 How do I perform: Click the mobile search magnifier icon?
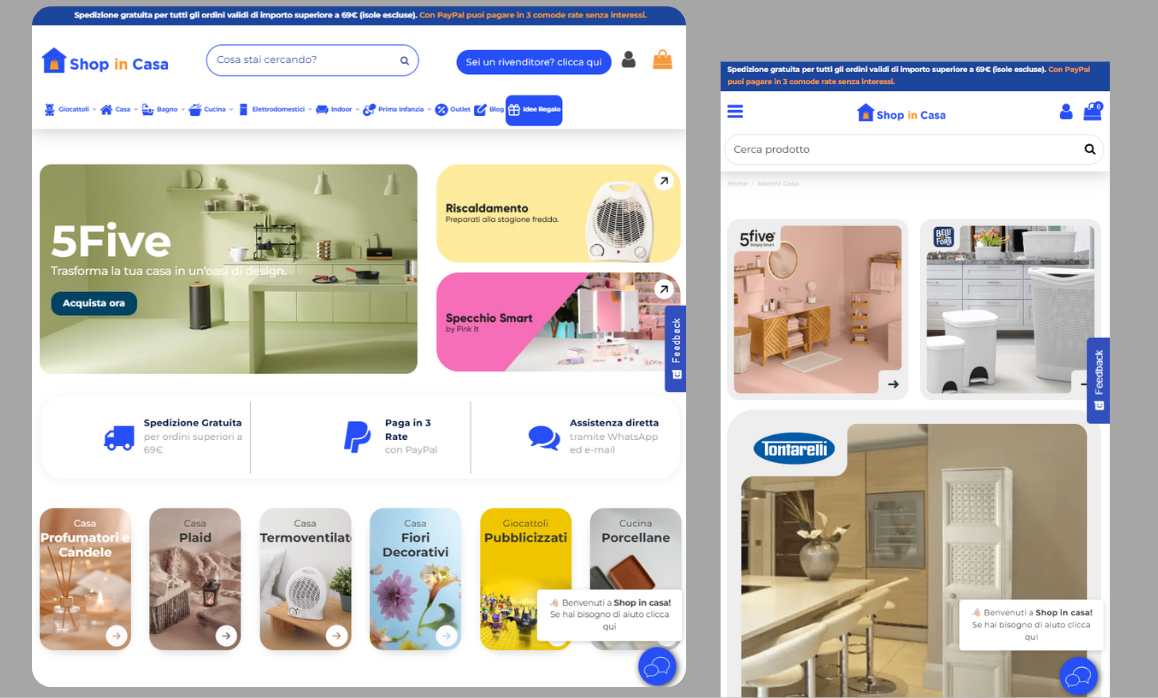(1089, 149)
